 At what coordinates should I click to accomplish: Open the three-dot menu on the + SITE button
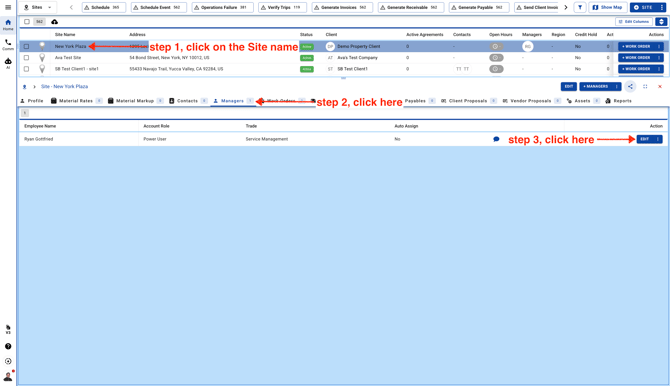coord(661,7)
